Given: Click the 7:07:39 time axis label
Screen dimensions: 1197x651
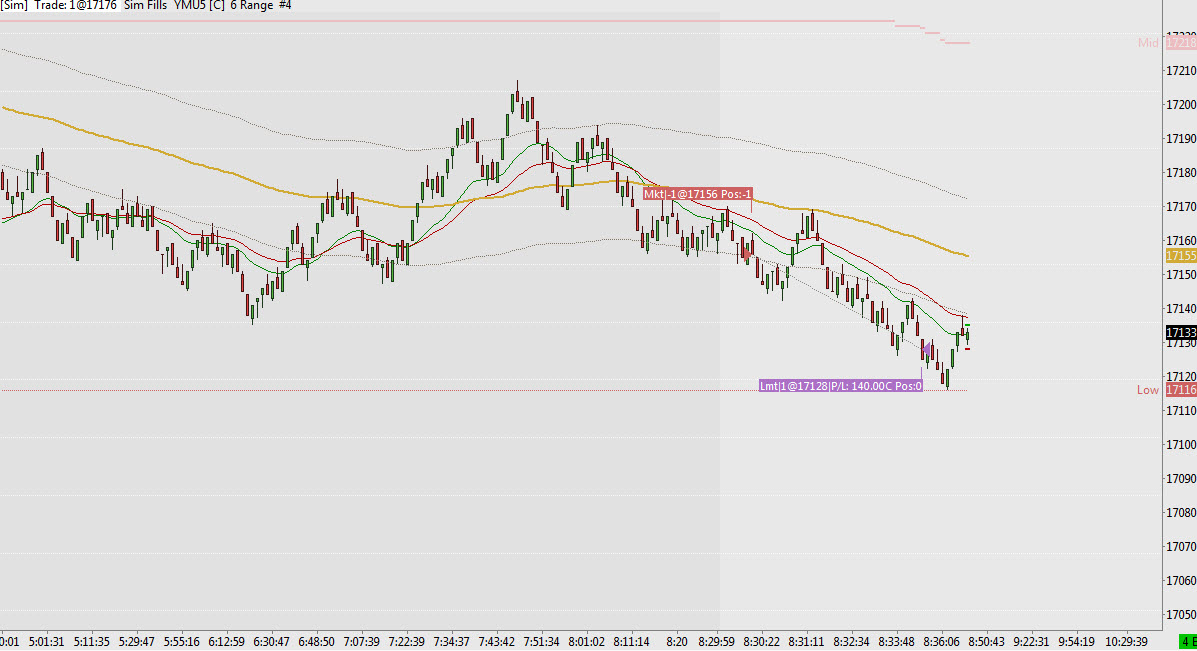Looking at the screenshot, I should (x=361, y=642).
